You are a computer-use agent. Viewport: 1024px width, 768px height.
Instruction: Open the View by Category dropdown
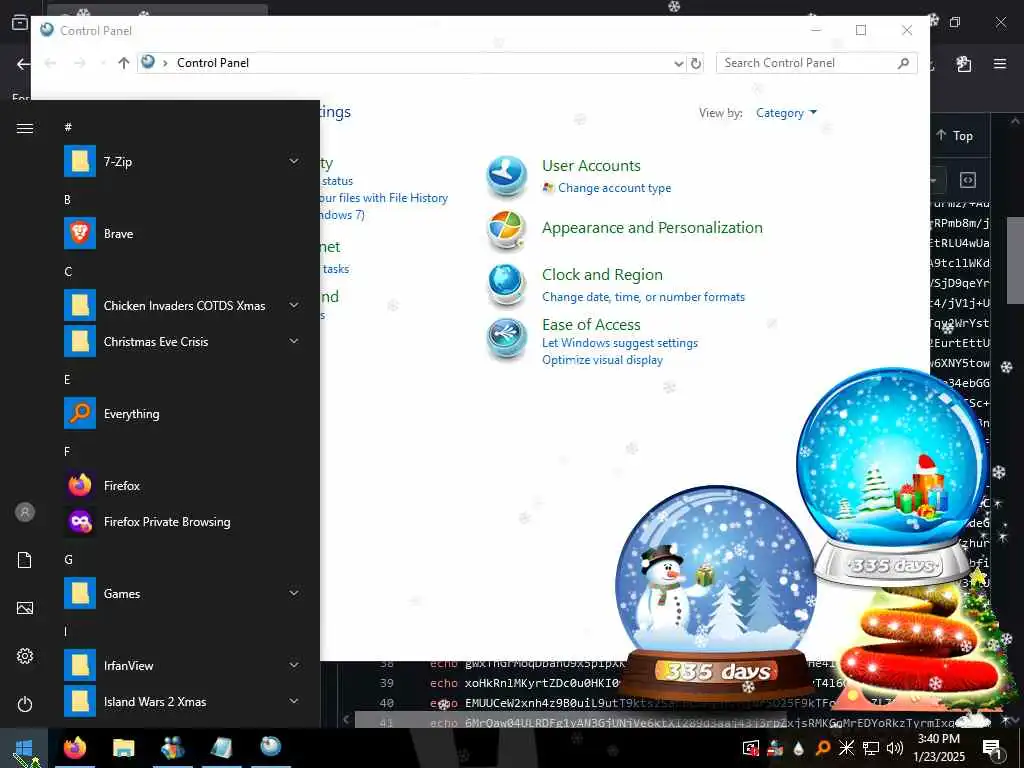point(786,113)
